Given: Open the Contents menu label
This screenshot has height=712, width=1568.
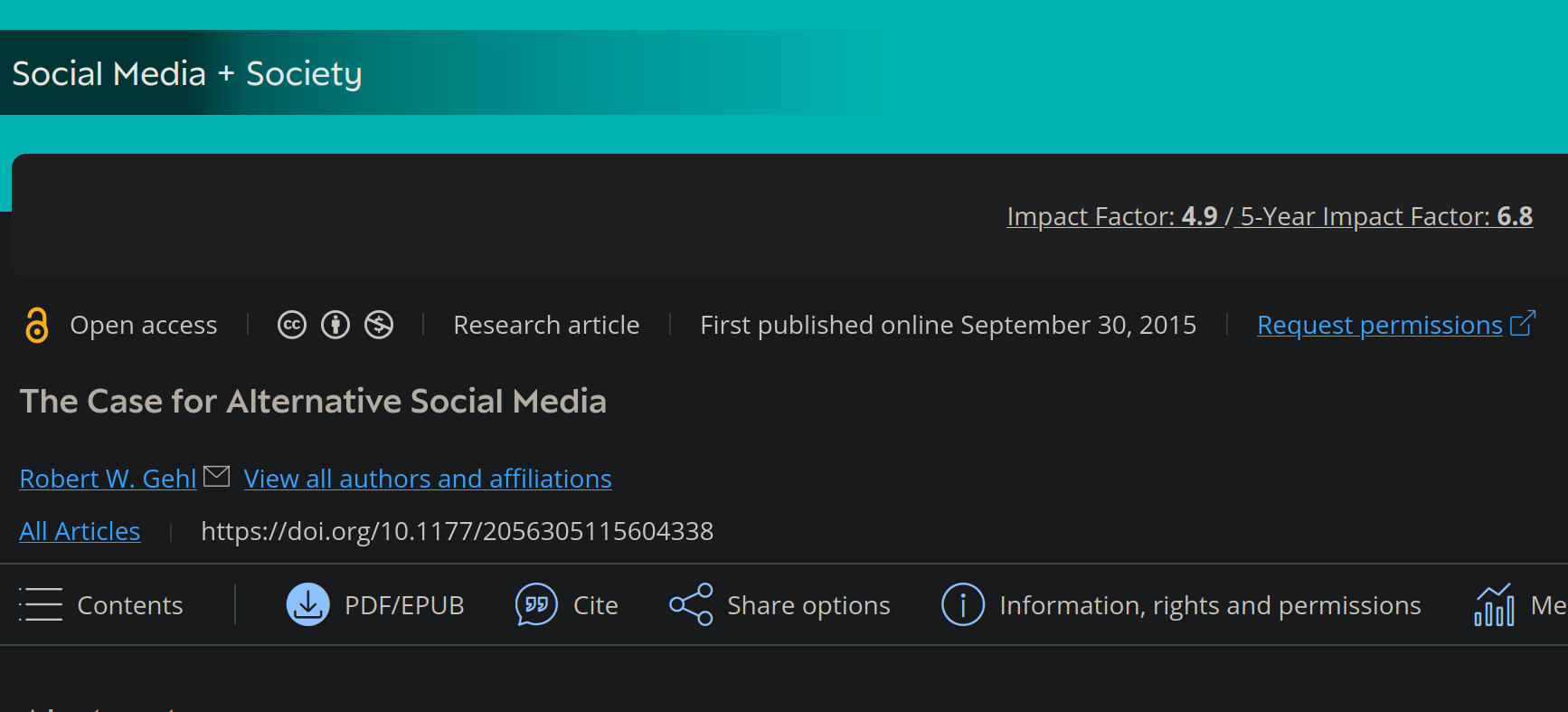Looking at the screenshot, I should coord(130,605).
